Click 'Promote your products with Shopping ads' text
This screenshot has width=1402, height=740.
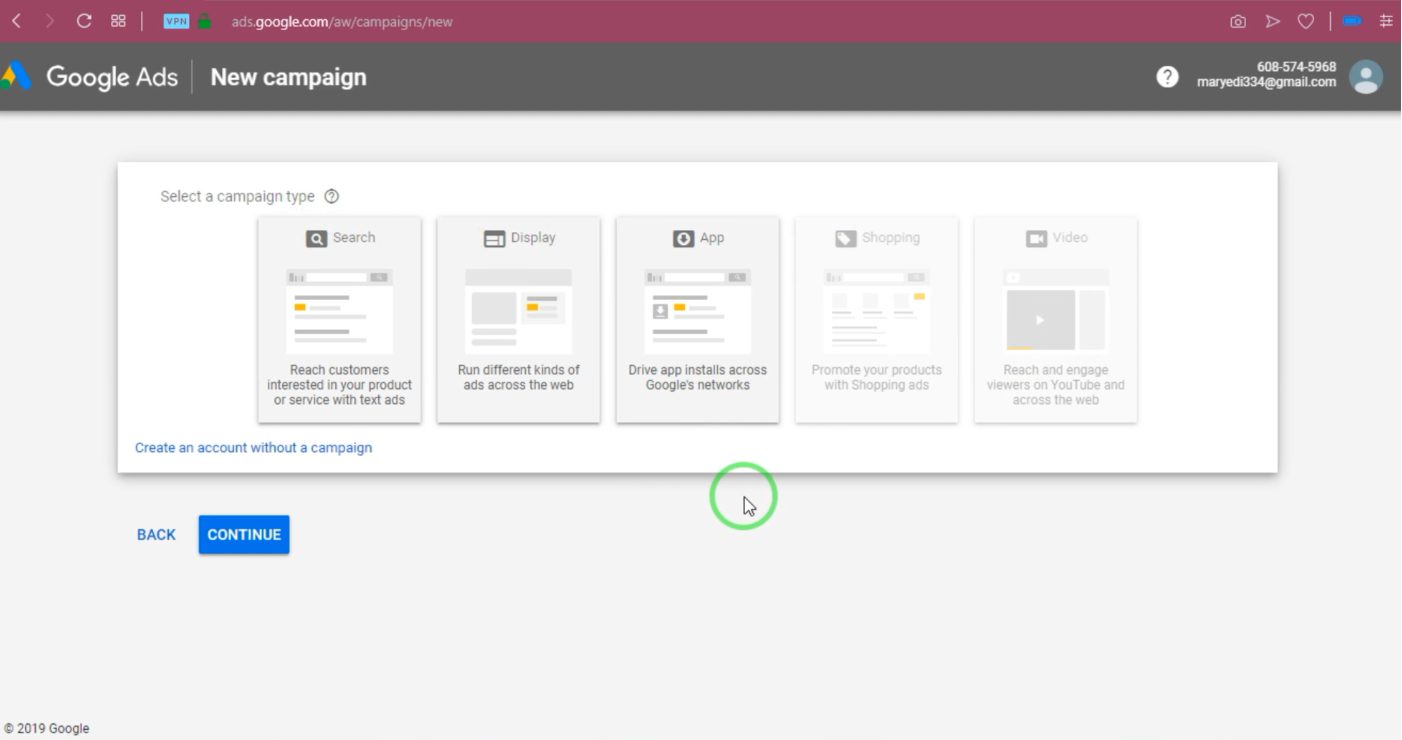pos(877,378)
